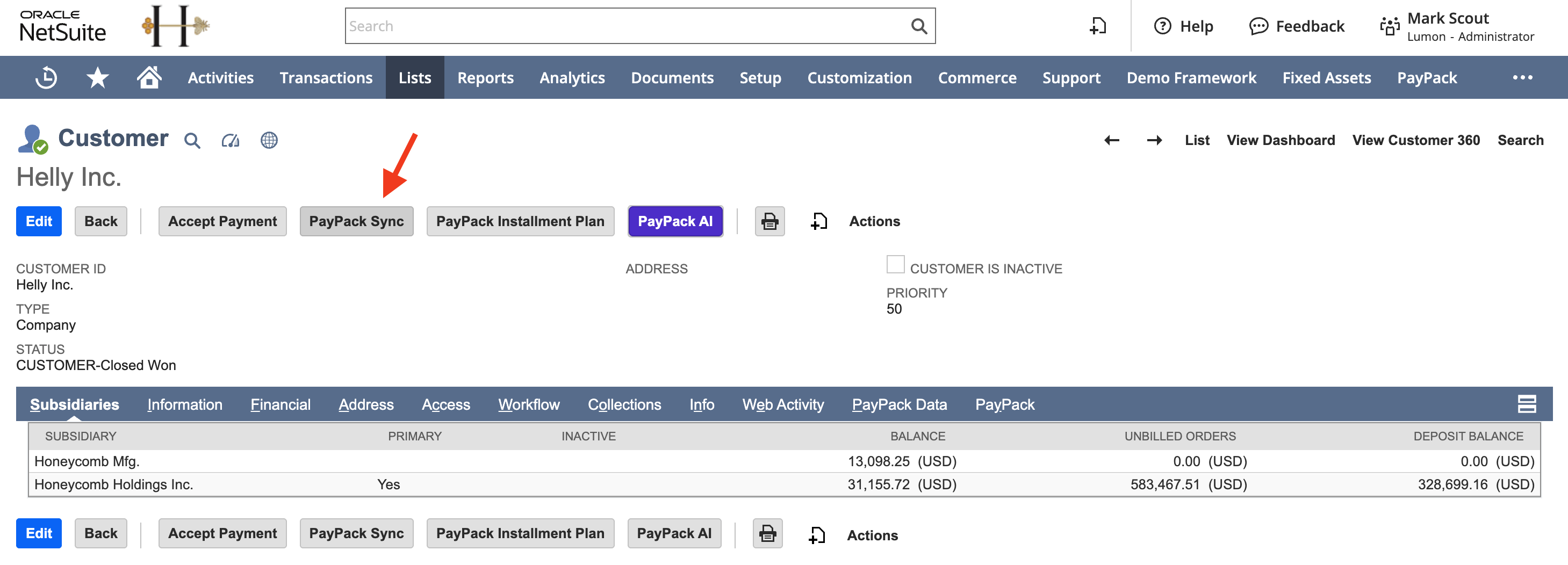Open the Demo Framework menu
The image size is (1568, 565).
(1191, 78)
